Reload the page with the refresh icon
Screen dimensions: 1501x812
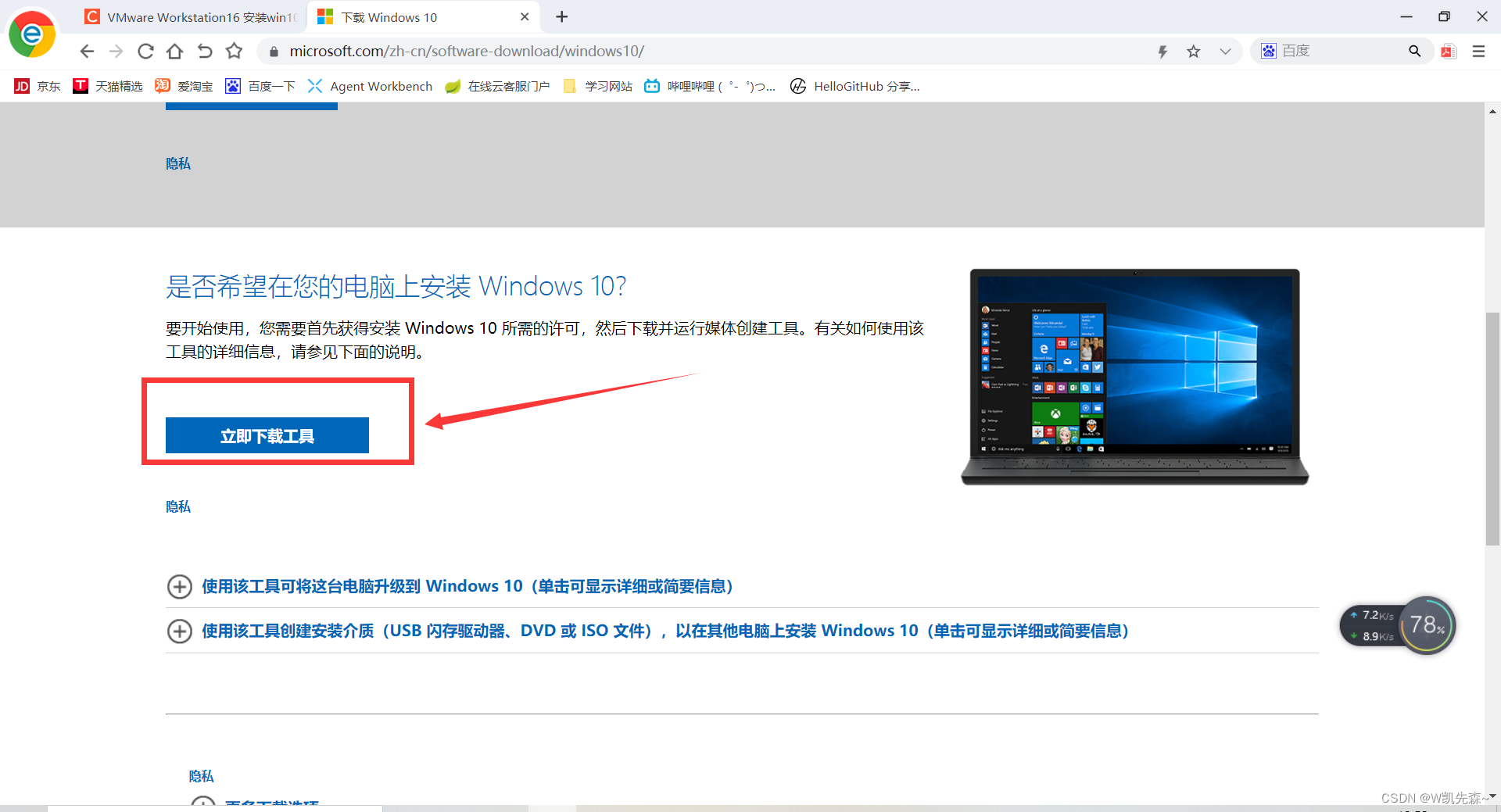(145, 52)
